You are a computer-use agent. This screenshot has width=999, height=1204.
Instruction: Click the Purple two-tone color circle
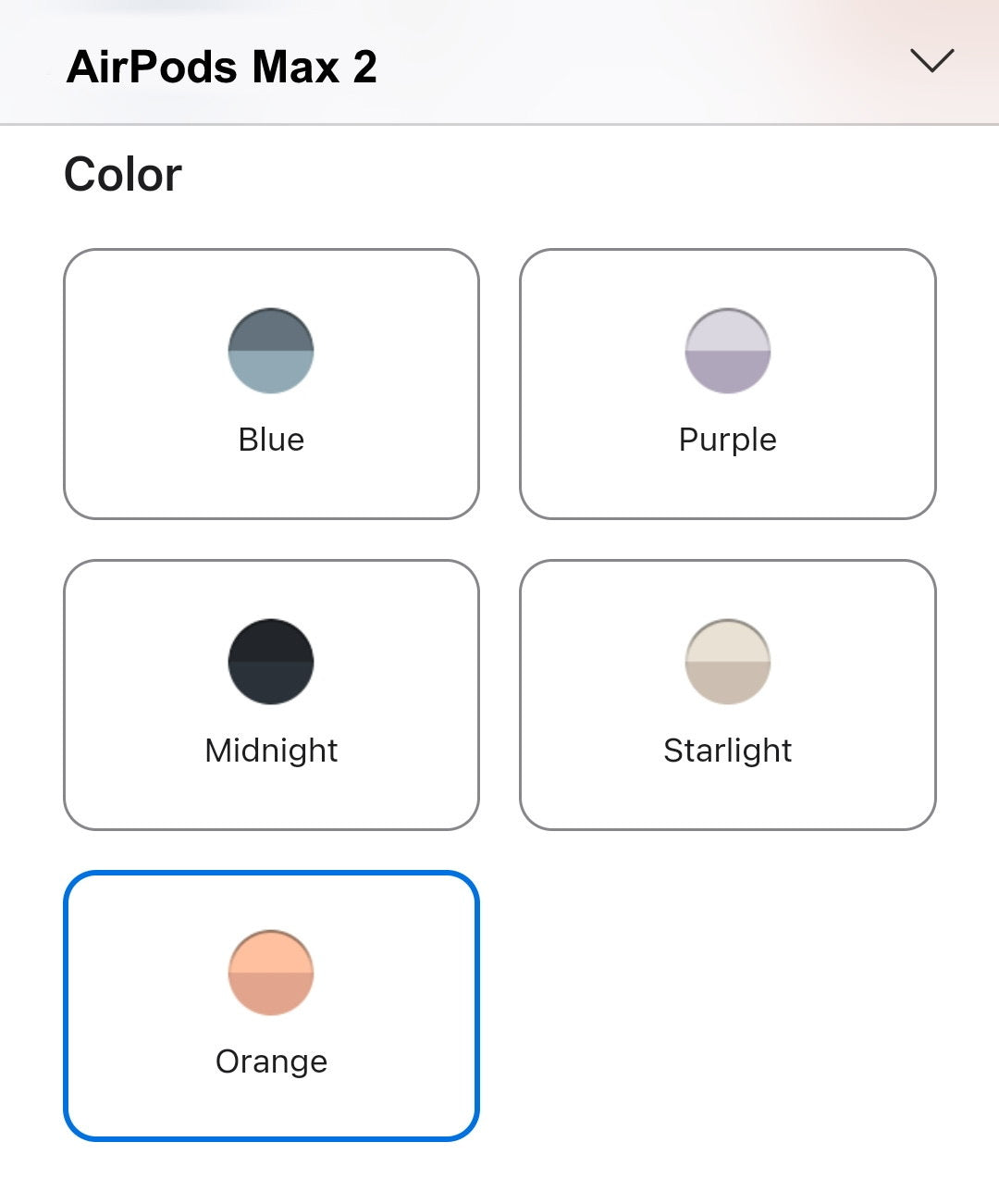point(728,351)
